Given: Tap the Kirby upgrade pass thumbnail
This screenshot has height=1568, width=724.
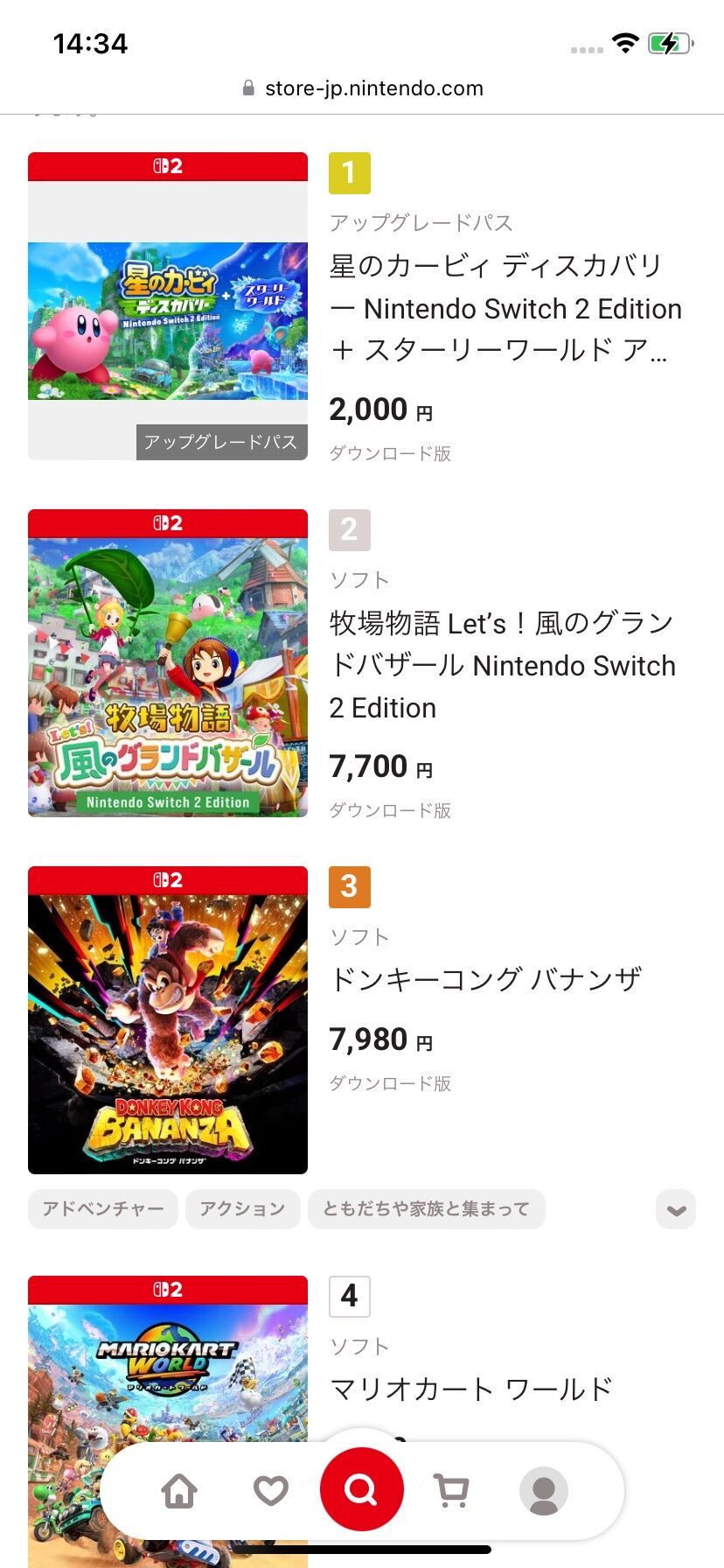Looking at the screenshot, I should (x=168, y=320).
